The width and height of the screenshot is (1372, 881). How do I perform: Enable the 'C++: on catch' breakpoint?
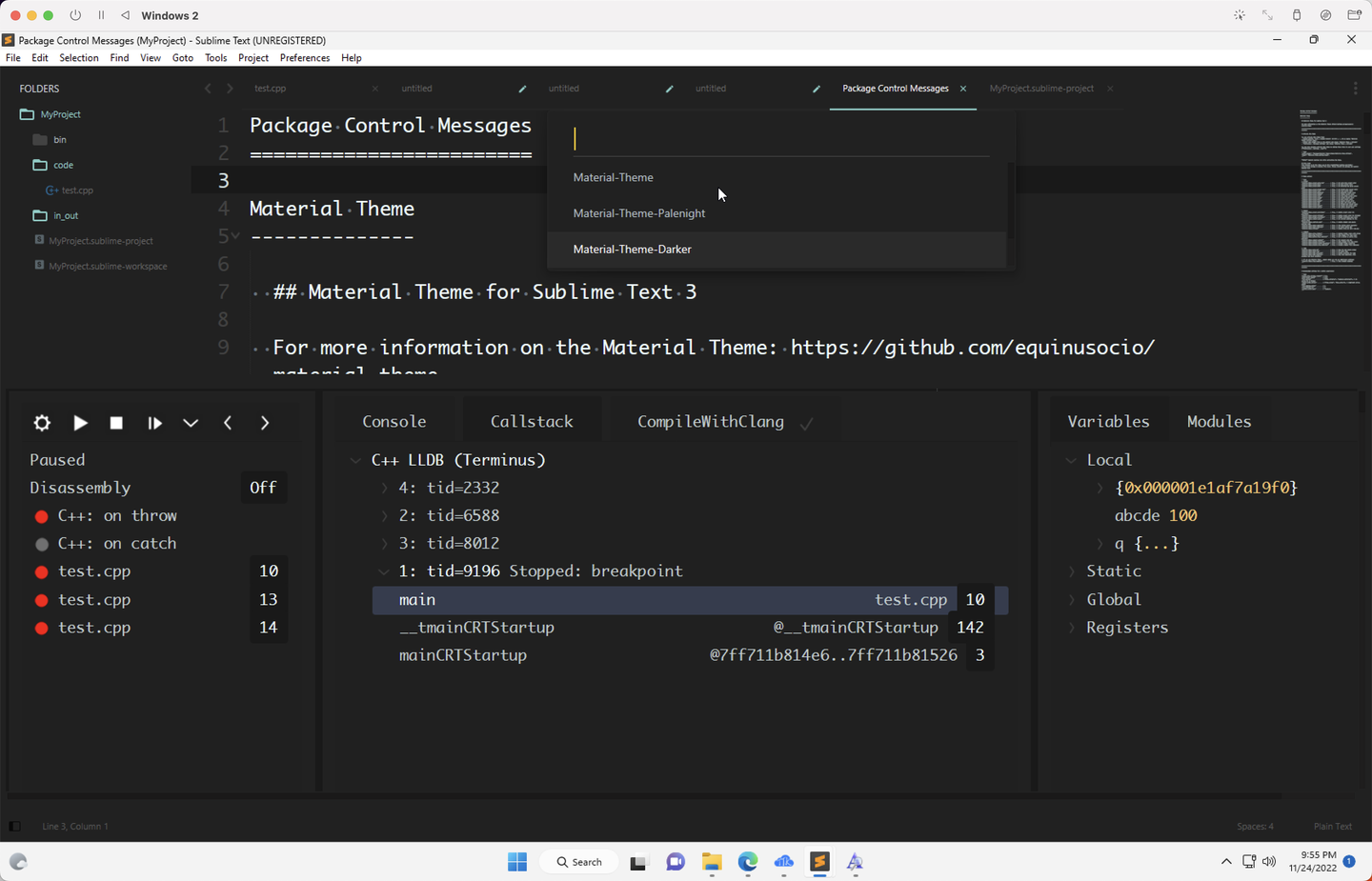pyautogui.click(x=41, y=543)
